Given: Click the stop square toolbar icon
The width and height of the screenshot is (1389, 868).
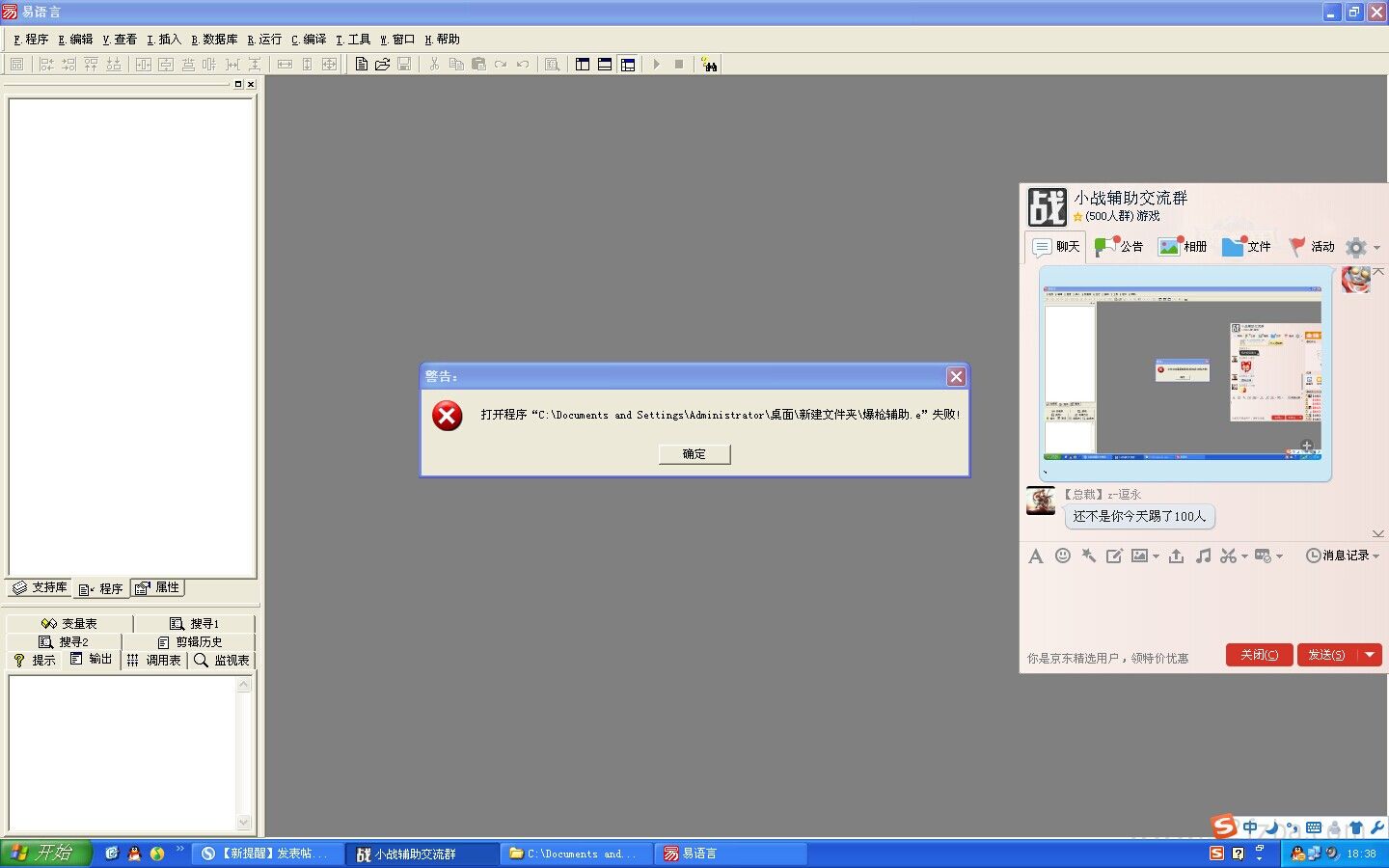Looking at the screenshot, I should [679, 65].
